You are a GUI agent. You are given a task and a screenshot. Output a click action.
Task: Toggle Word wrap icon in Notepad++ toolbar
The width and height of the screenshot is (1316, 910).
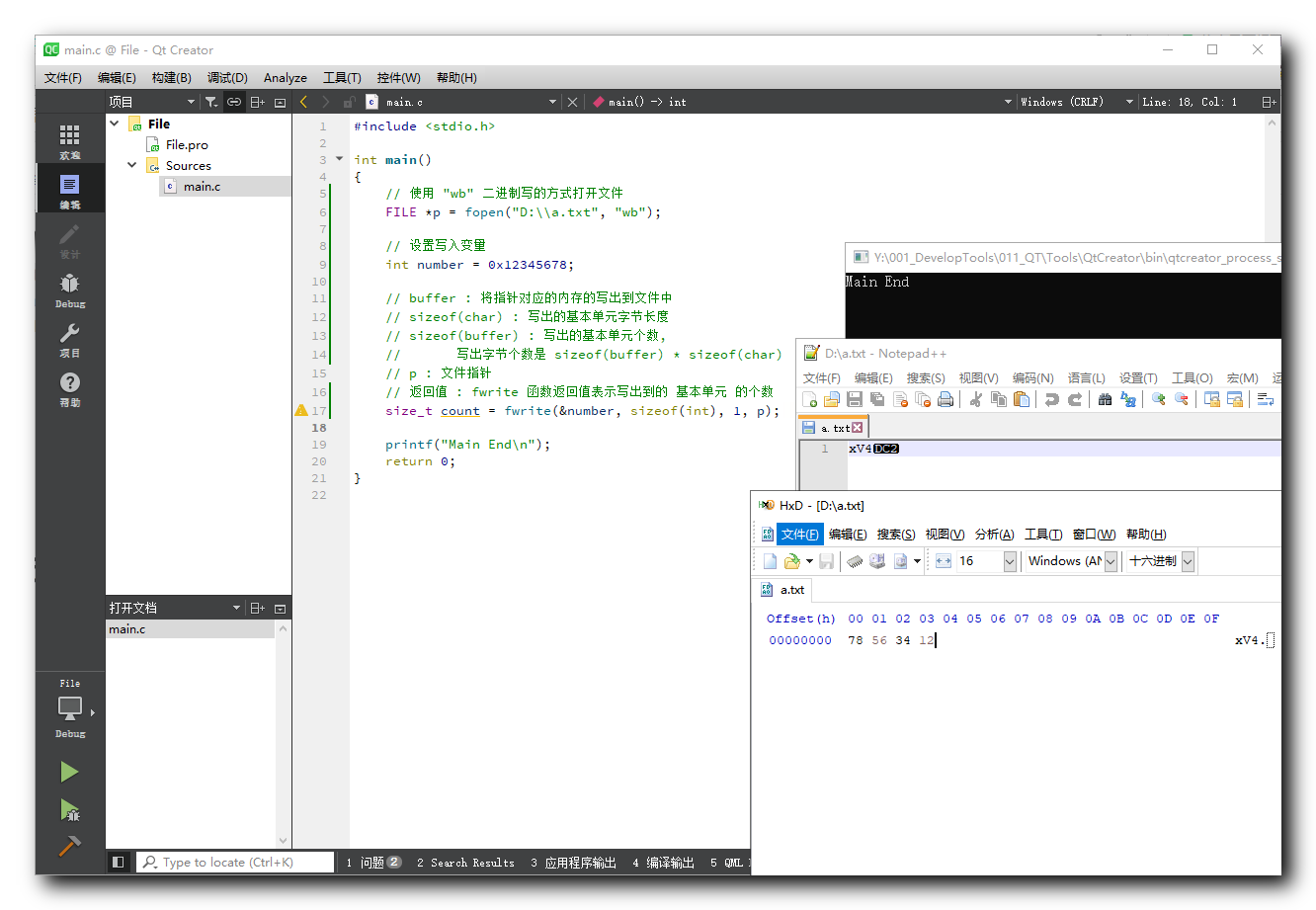click(1266, 399)
